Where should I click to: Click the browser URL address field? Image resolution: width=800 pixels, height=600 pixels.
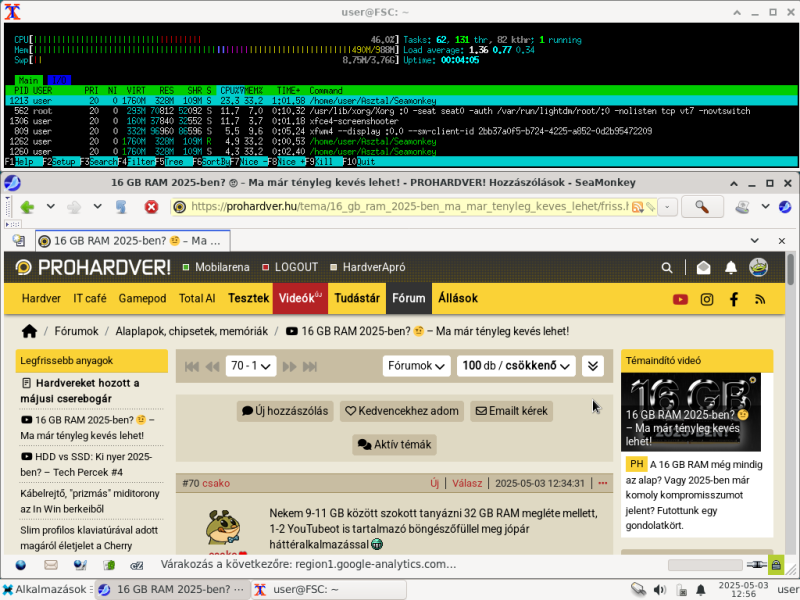coord(408,207)
